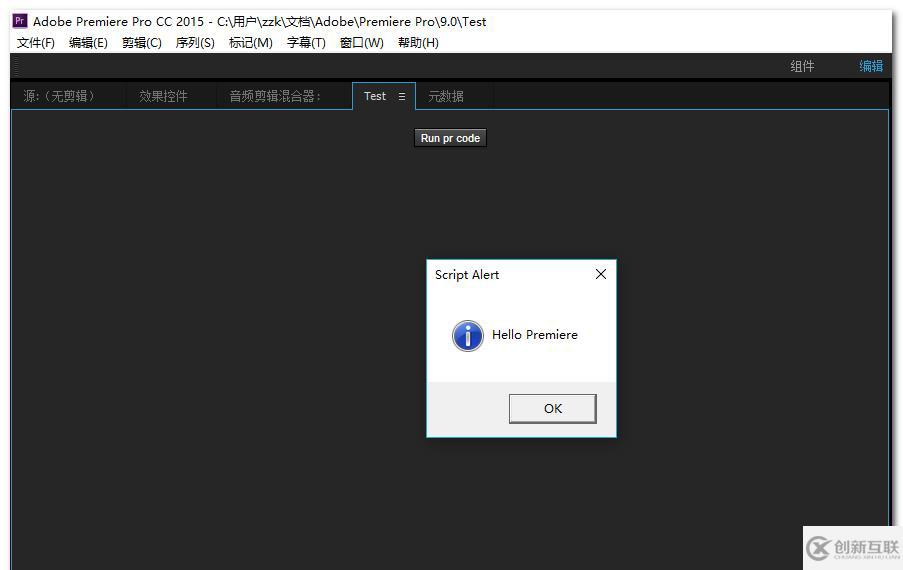Select the 源:(无剪辑) panel tab
This screenshot has height=570, width=903.
point(59,96)
